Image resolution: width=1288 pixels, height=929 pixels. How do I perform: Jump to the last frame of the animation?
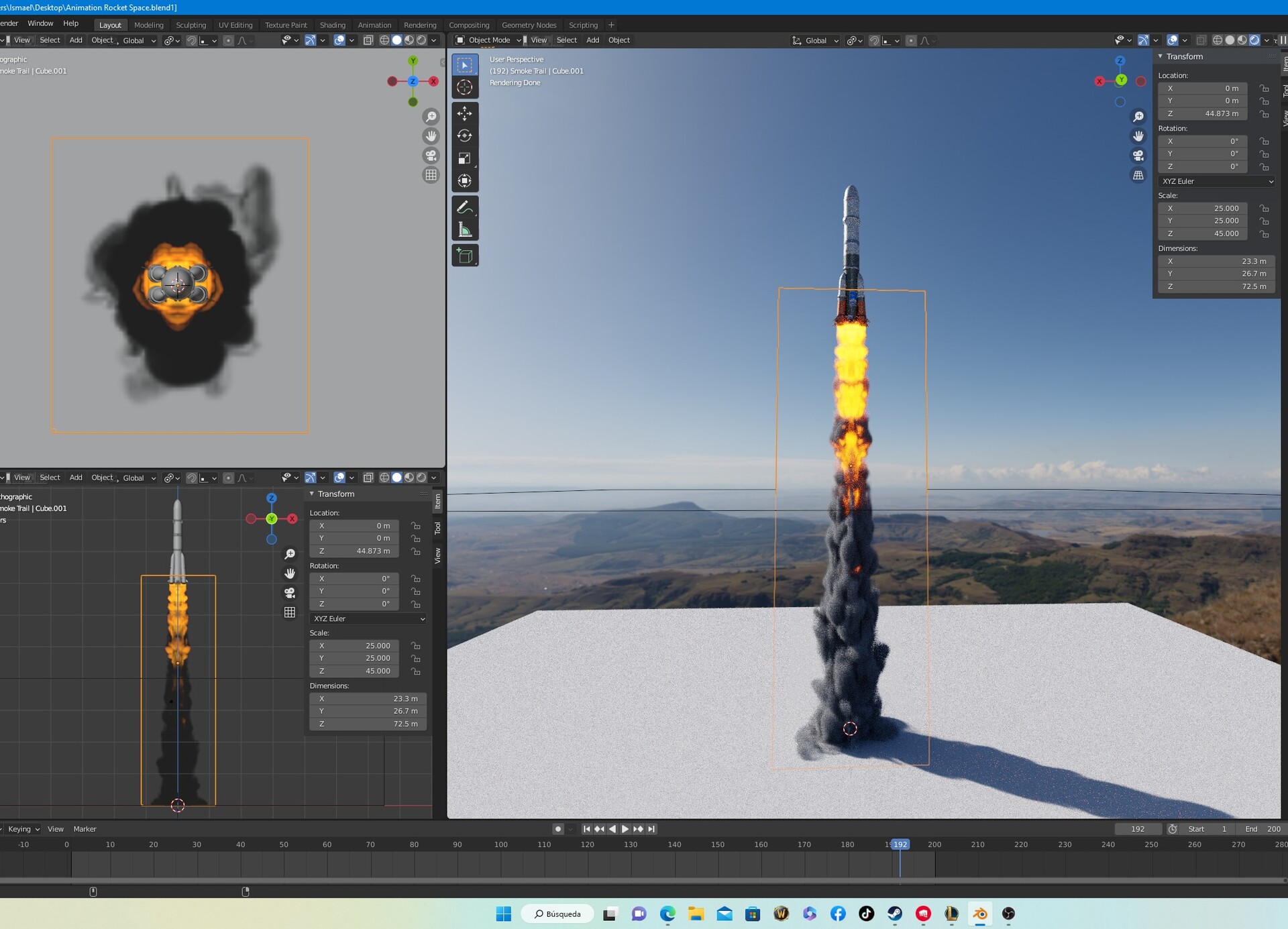tap(650, 829)
